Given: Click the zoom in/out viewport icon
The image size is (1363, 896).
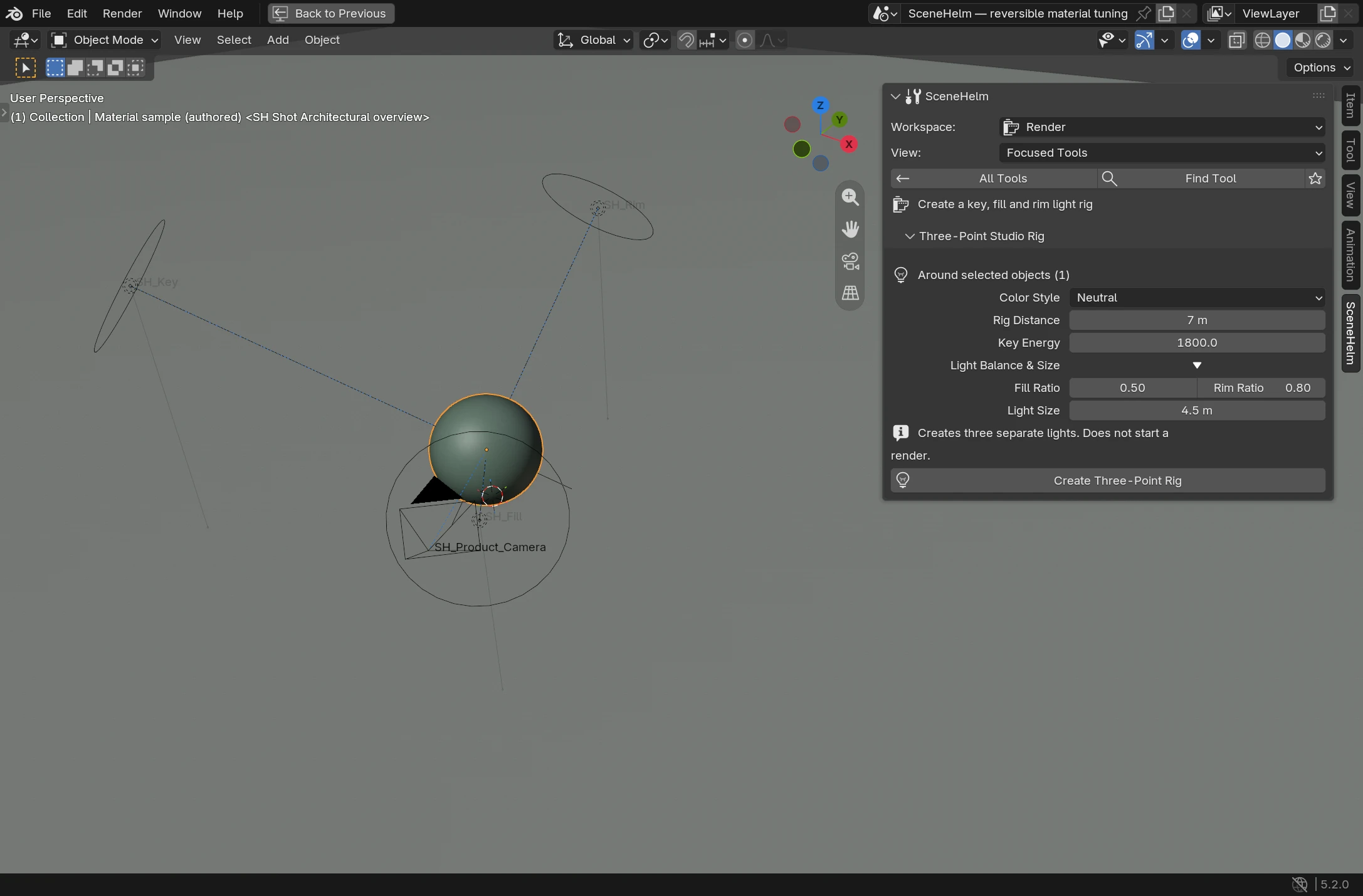Looking at the screenshot, I should pos(850,197).
